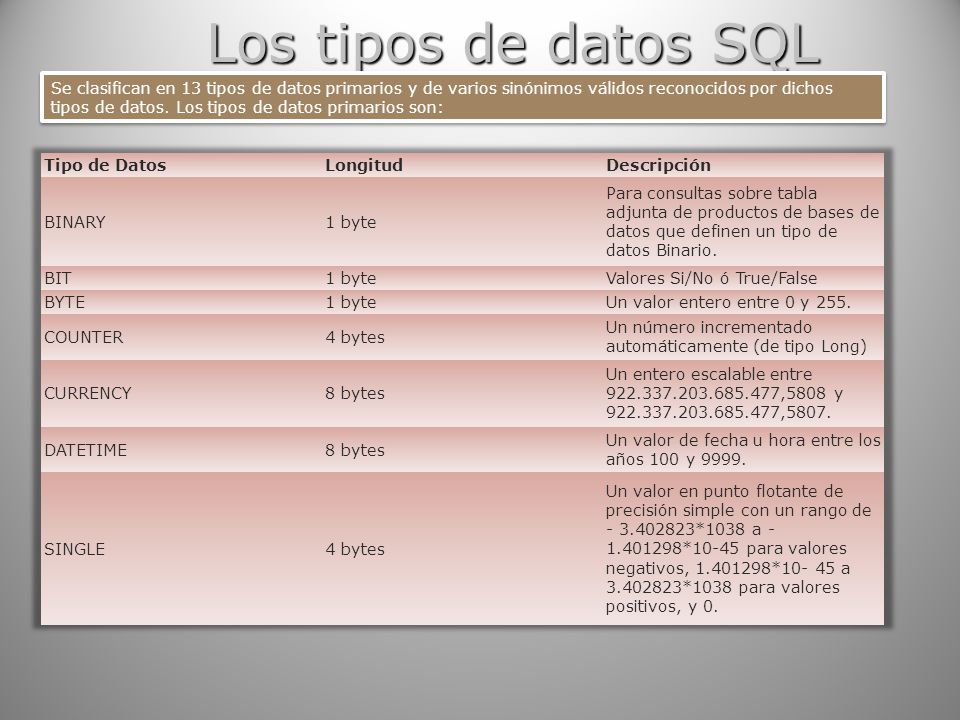Click the '8 bytes' length in the DATETIME row

point(355,449)
